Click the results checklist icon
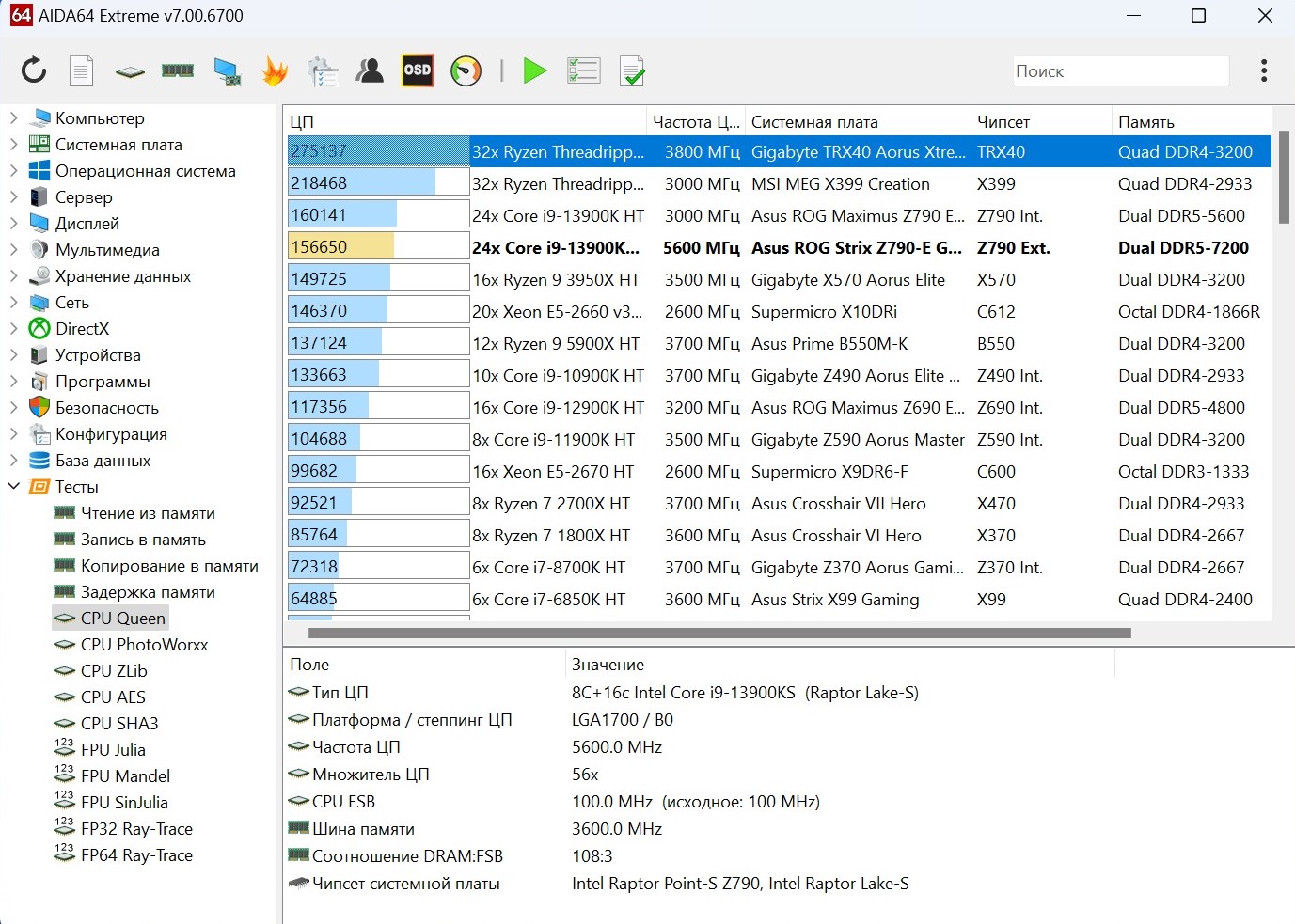This screenshot has width=1295, height=924. click(x=583, y=70)
